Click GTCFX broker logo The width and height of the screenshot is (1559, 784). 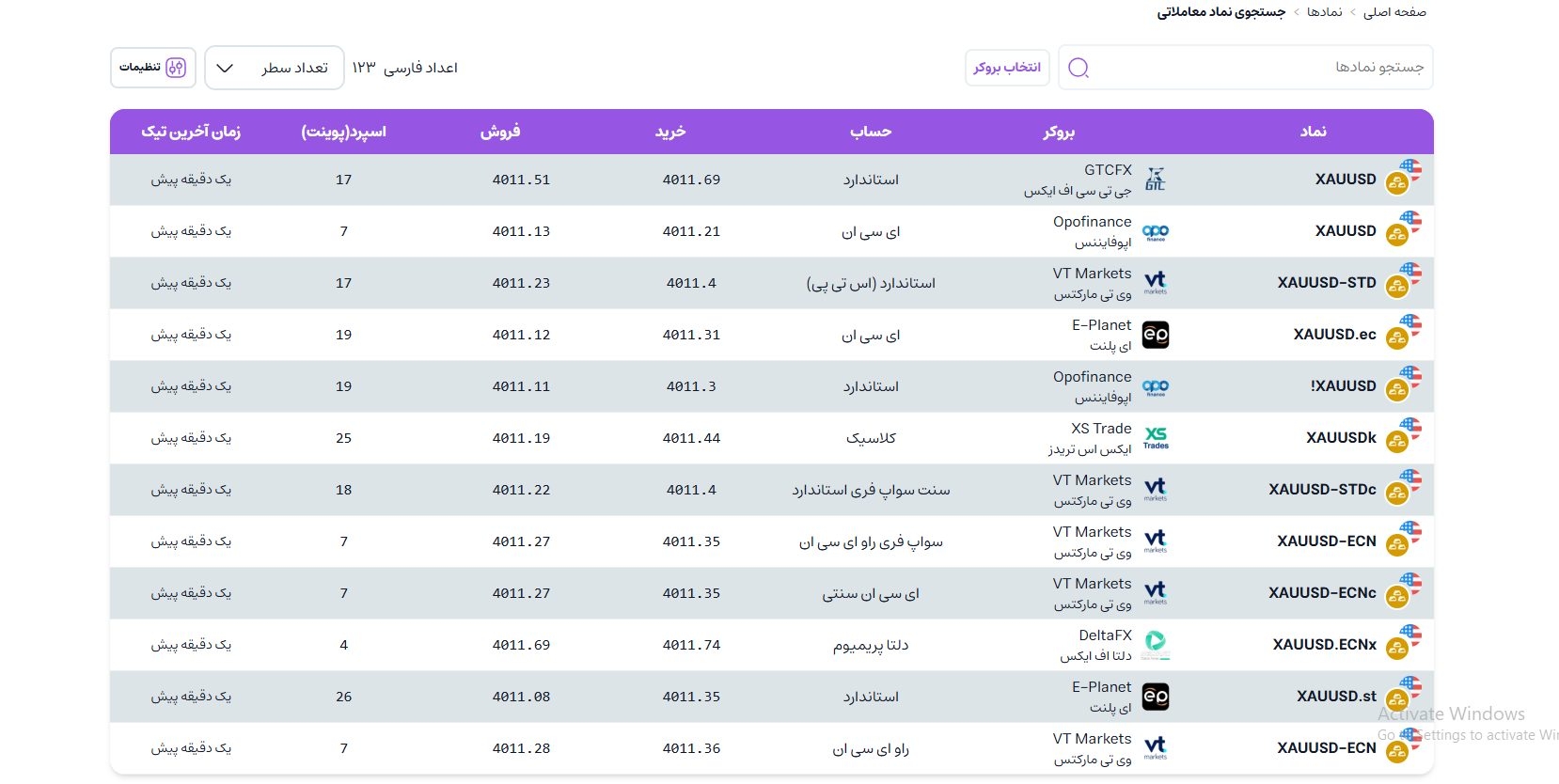pos(1156,179)
